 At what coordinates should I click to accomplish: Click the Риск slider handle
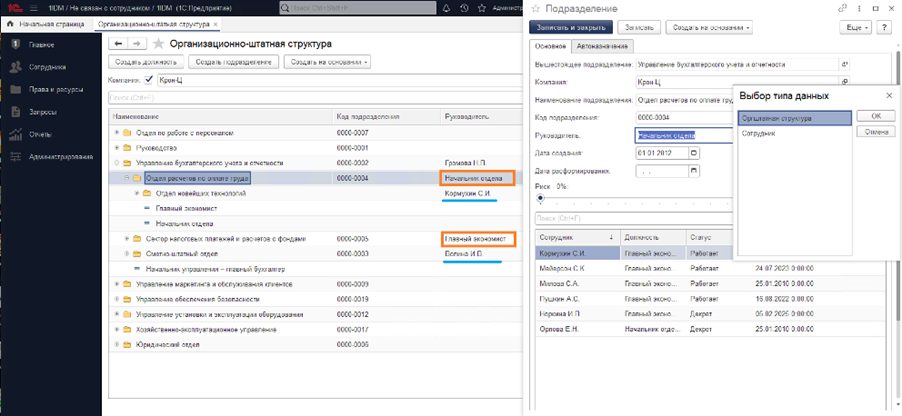pos(540,199)
